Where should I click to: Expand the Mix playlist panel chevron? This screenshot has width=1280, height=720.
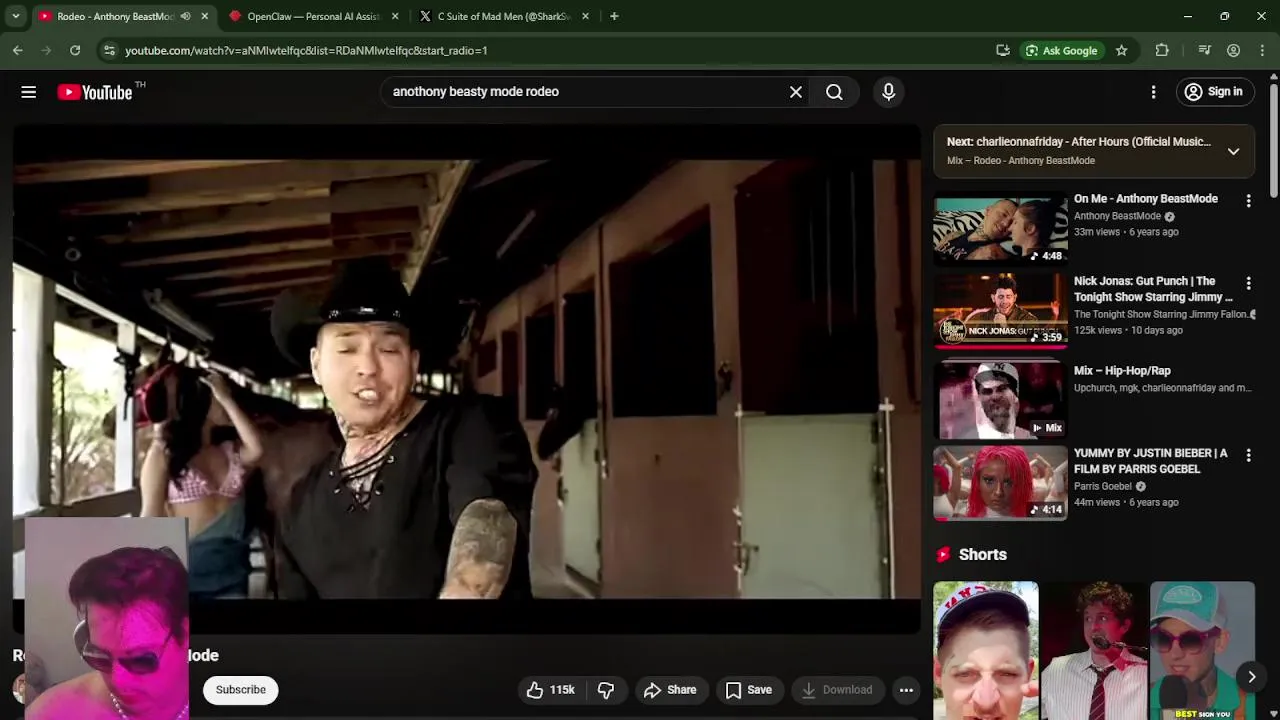pos(1233,151)
